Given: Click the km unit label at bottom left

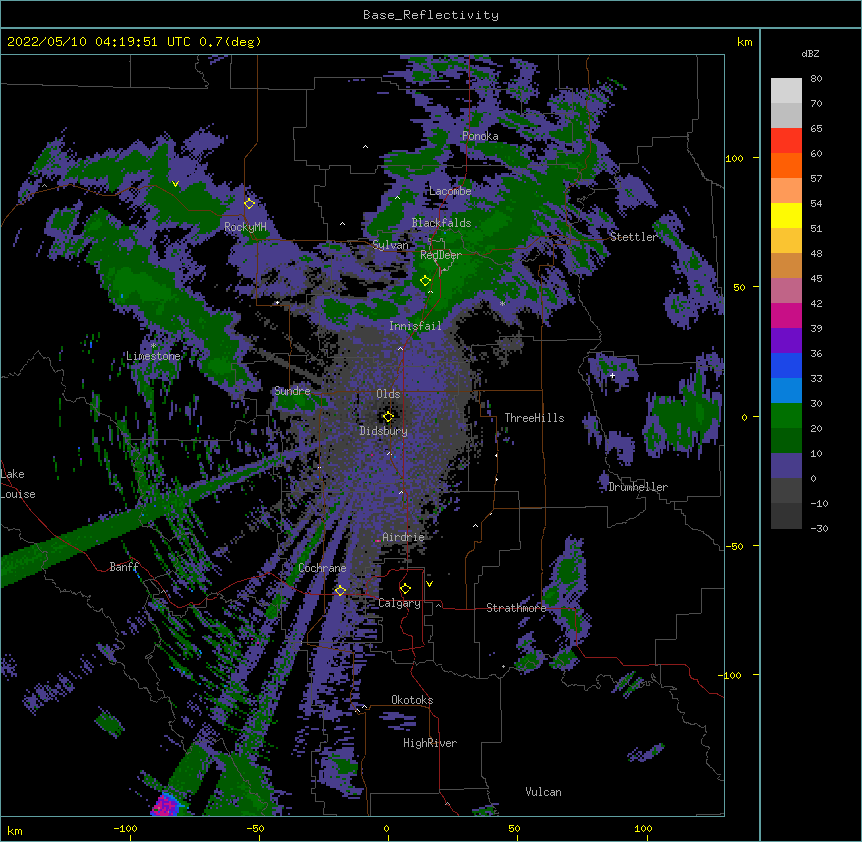Looking at the screenshot, I should pyautogui.click(x=14, y=830).
